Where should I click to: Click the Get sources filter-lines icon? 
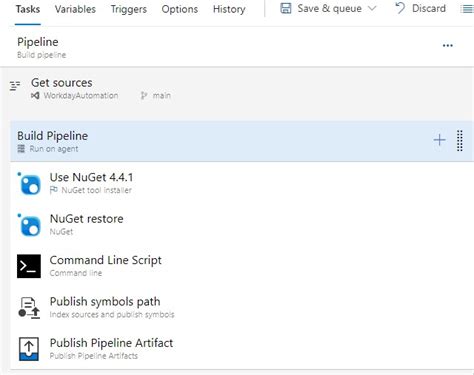pyautogui.click(x=15, y=86)
